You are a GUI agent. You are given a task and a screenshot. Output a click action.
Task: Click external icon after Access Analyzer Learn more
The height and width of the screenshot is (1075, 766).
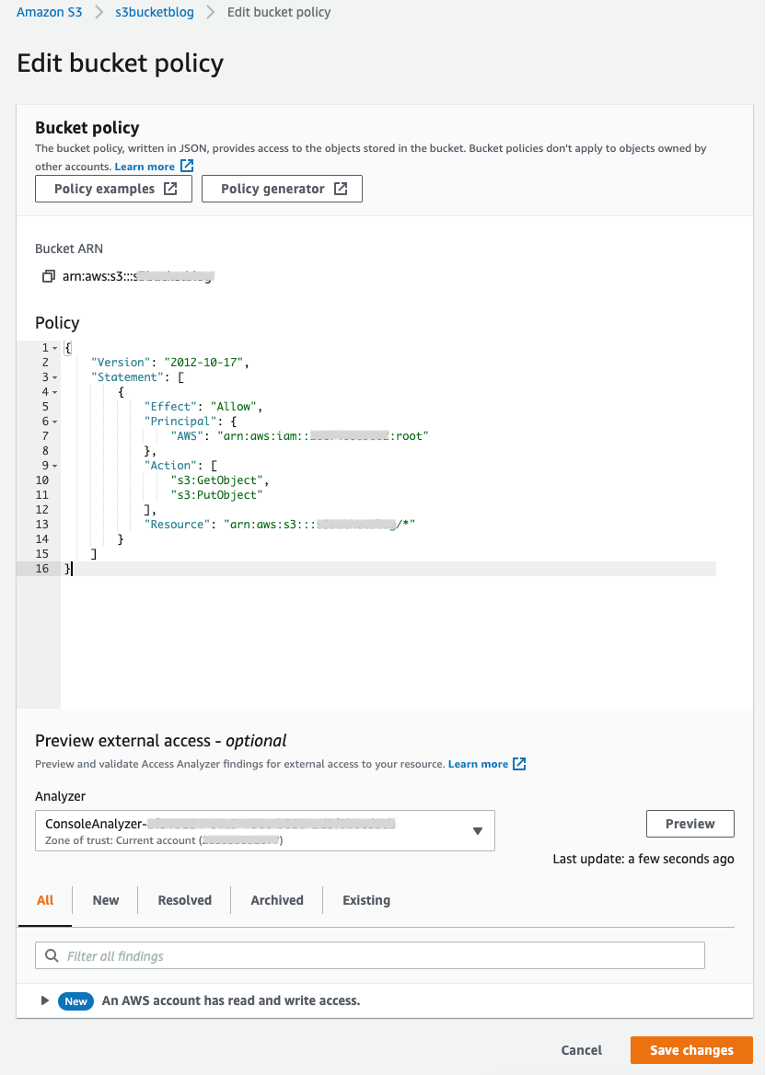pos(519,764)
